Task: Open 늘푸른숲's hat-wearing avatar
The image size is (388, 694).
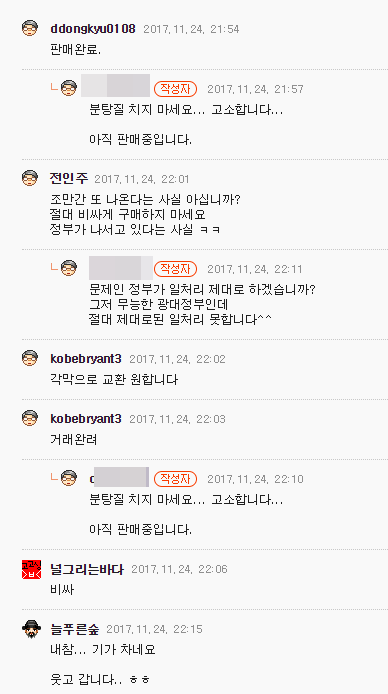Action: 31,628
